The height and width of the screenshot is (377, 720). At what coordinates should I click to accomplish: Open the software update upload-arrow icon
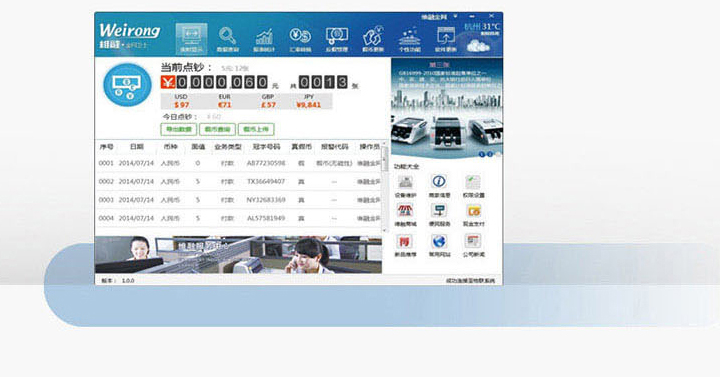(445, 39)
